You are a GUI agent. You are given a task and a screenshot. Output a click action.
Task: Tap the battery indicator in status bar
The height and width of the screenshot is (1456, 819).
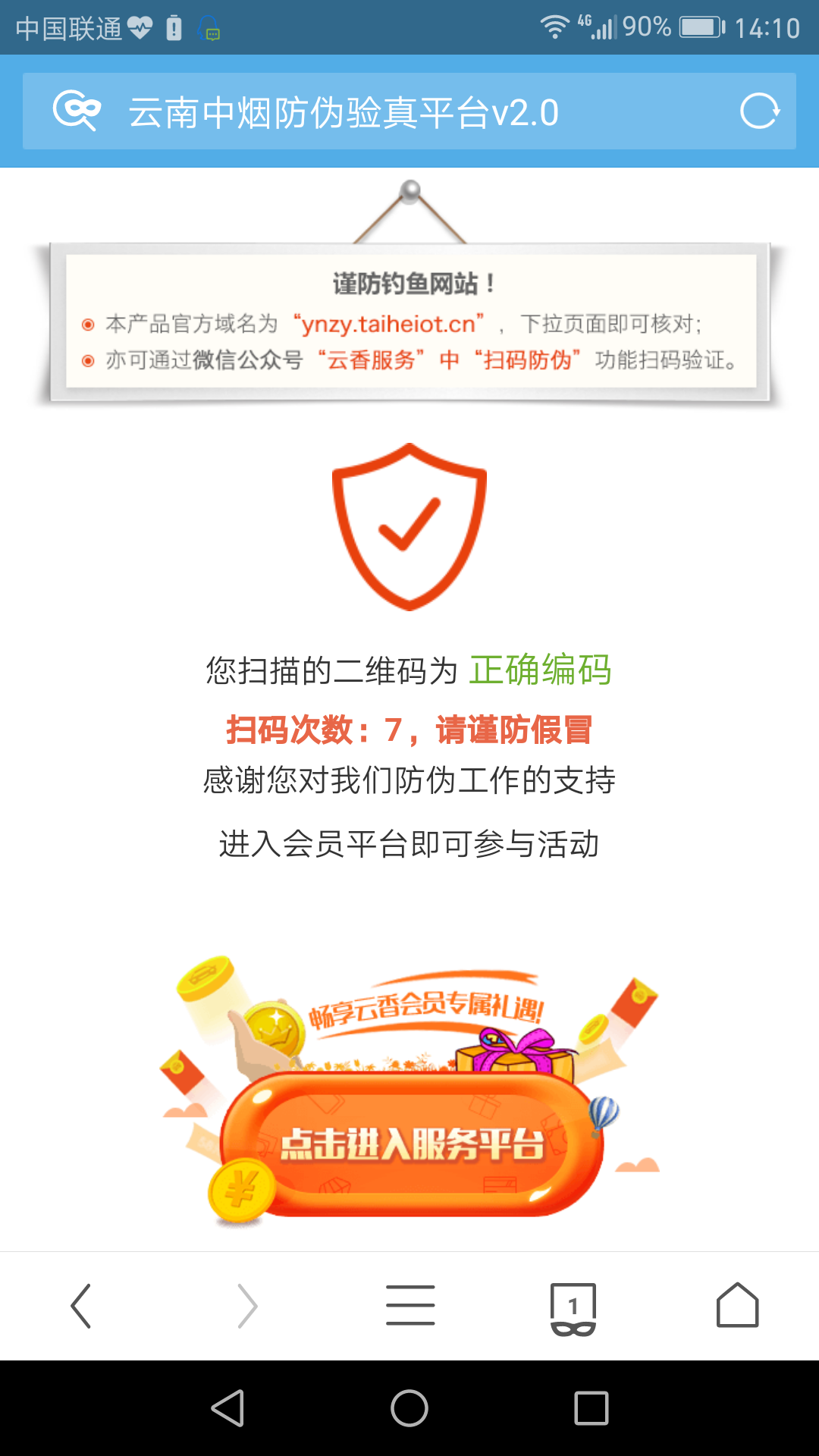click(x=702, y=28)
